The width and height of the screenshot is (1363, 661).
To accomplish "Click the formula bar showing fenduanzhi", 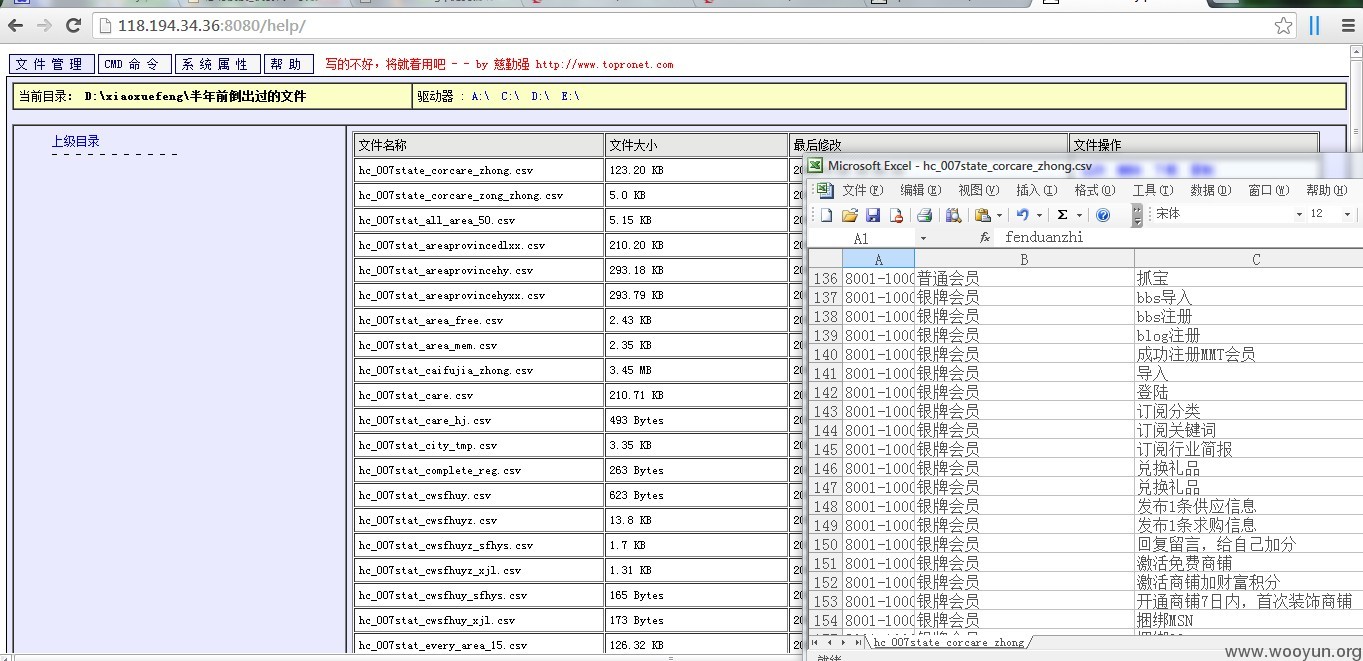I will coord(1181,238).
